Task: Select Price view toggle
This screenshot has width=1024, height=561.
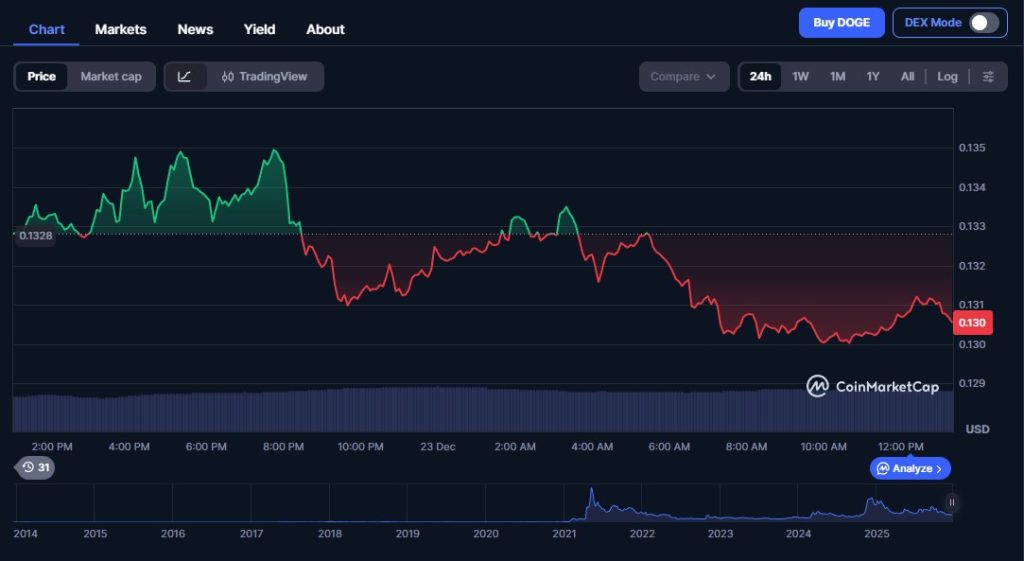Action: click(x=42, y=77)
